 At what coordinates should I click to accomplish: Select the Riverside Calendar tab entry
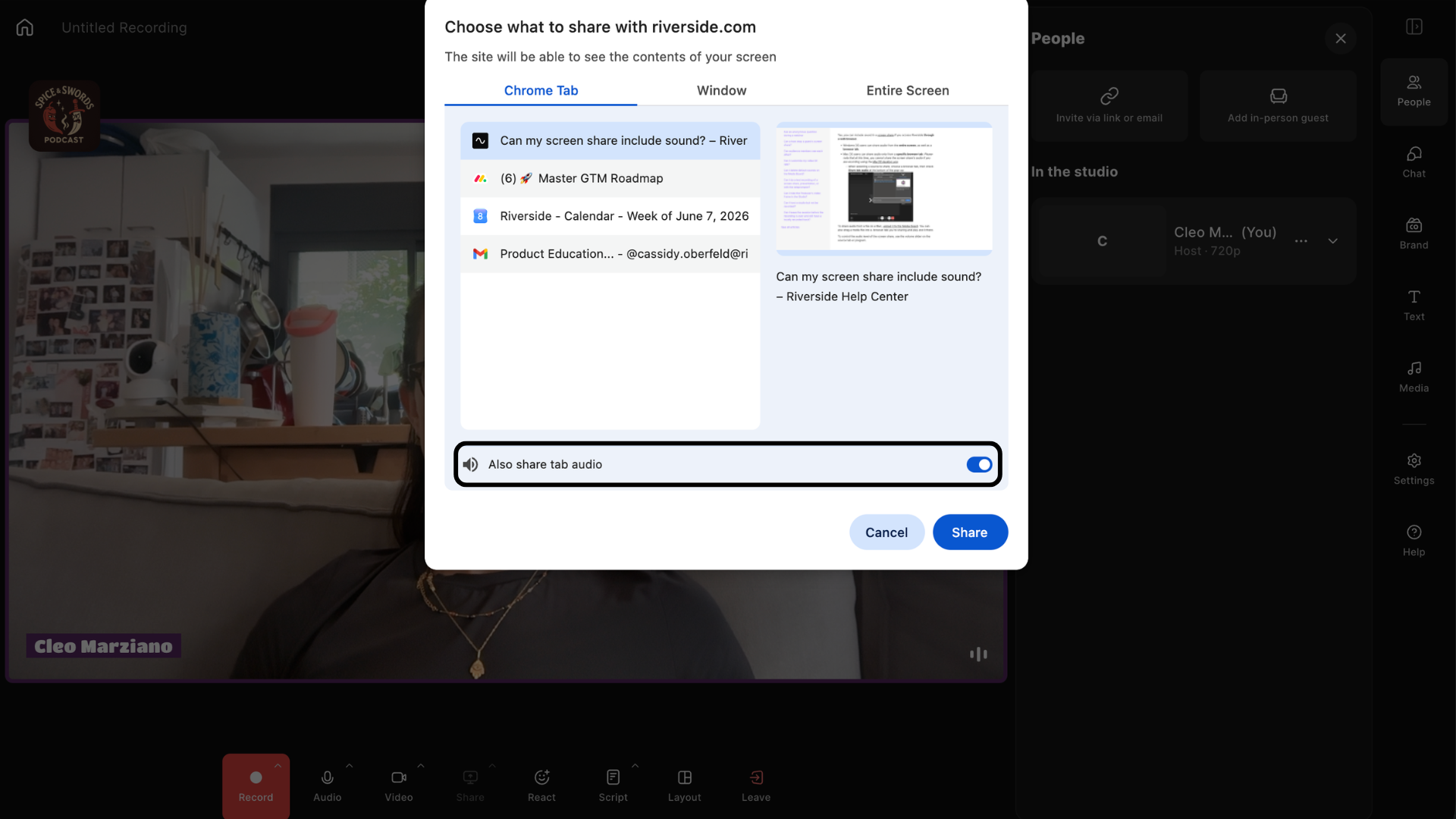(610, 216)
